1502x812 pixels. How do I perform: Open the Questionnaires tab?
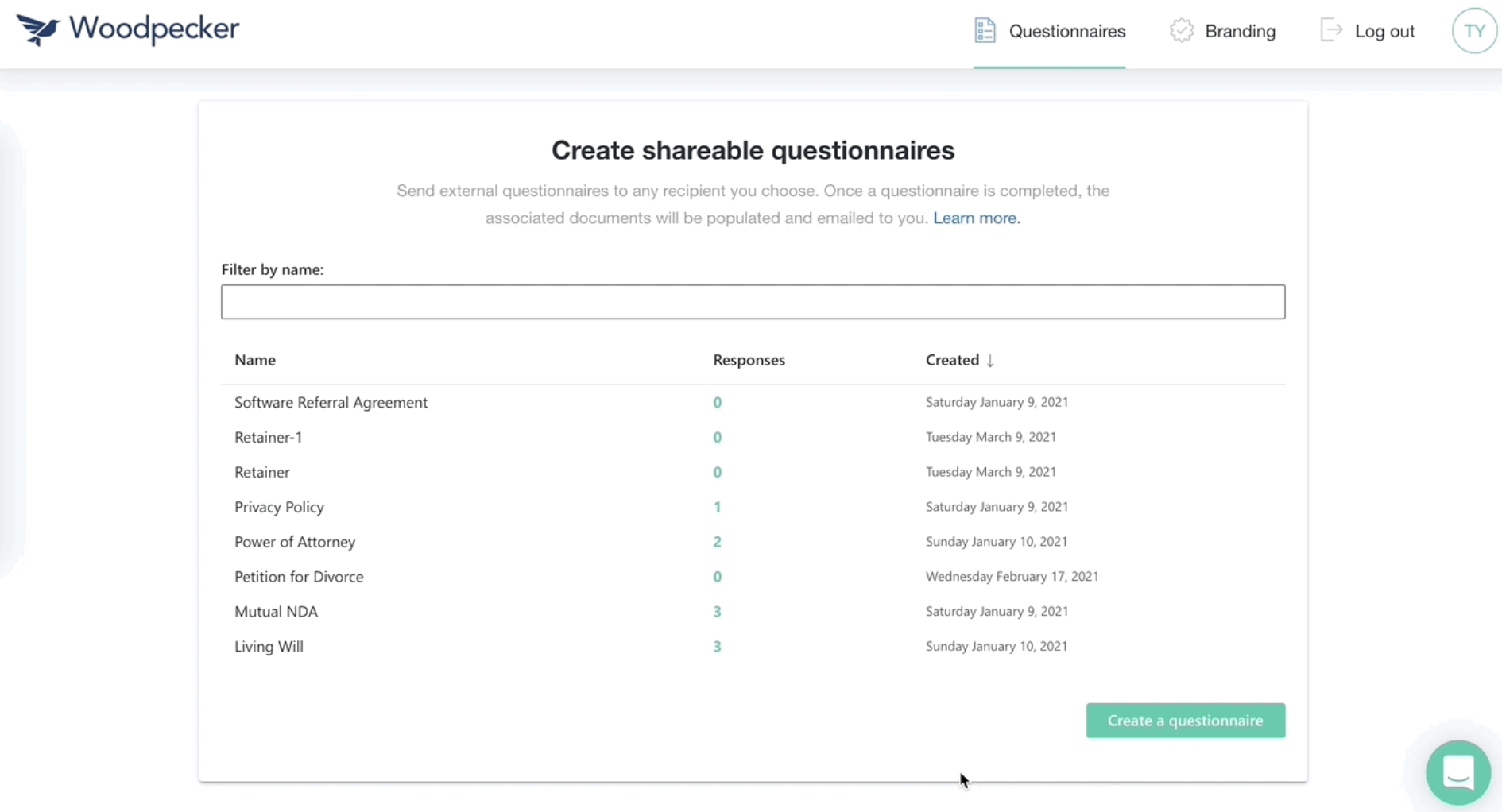pos(1066,32)
